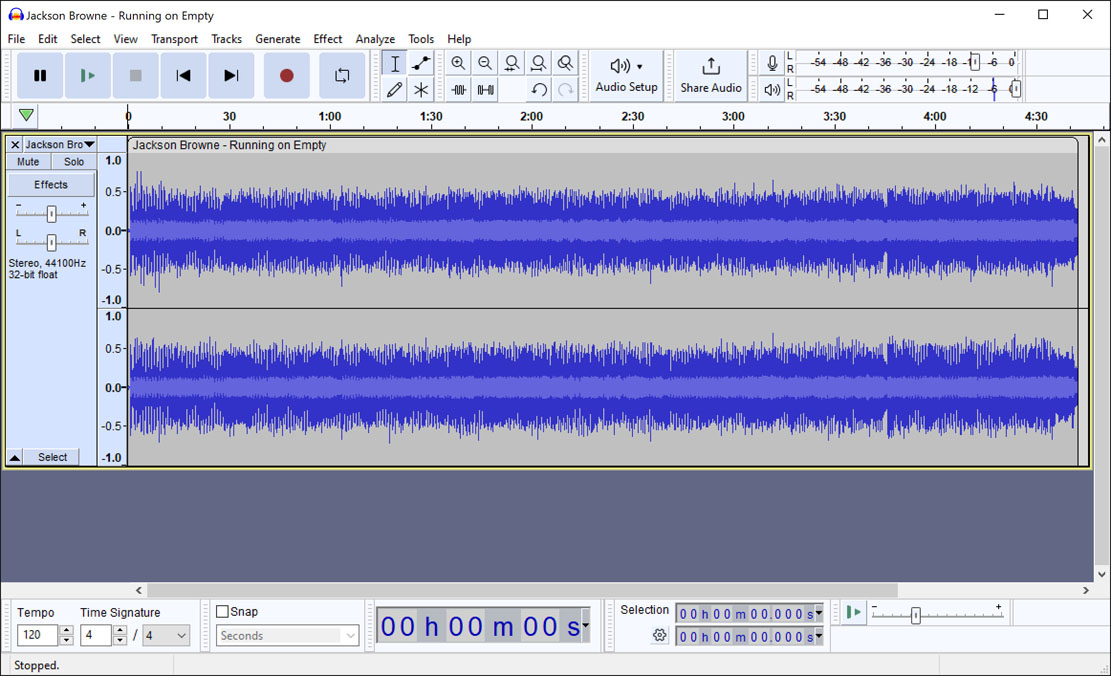Click Silence audio selection icon
1111x676 pixels.
[x=485, y=89]
